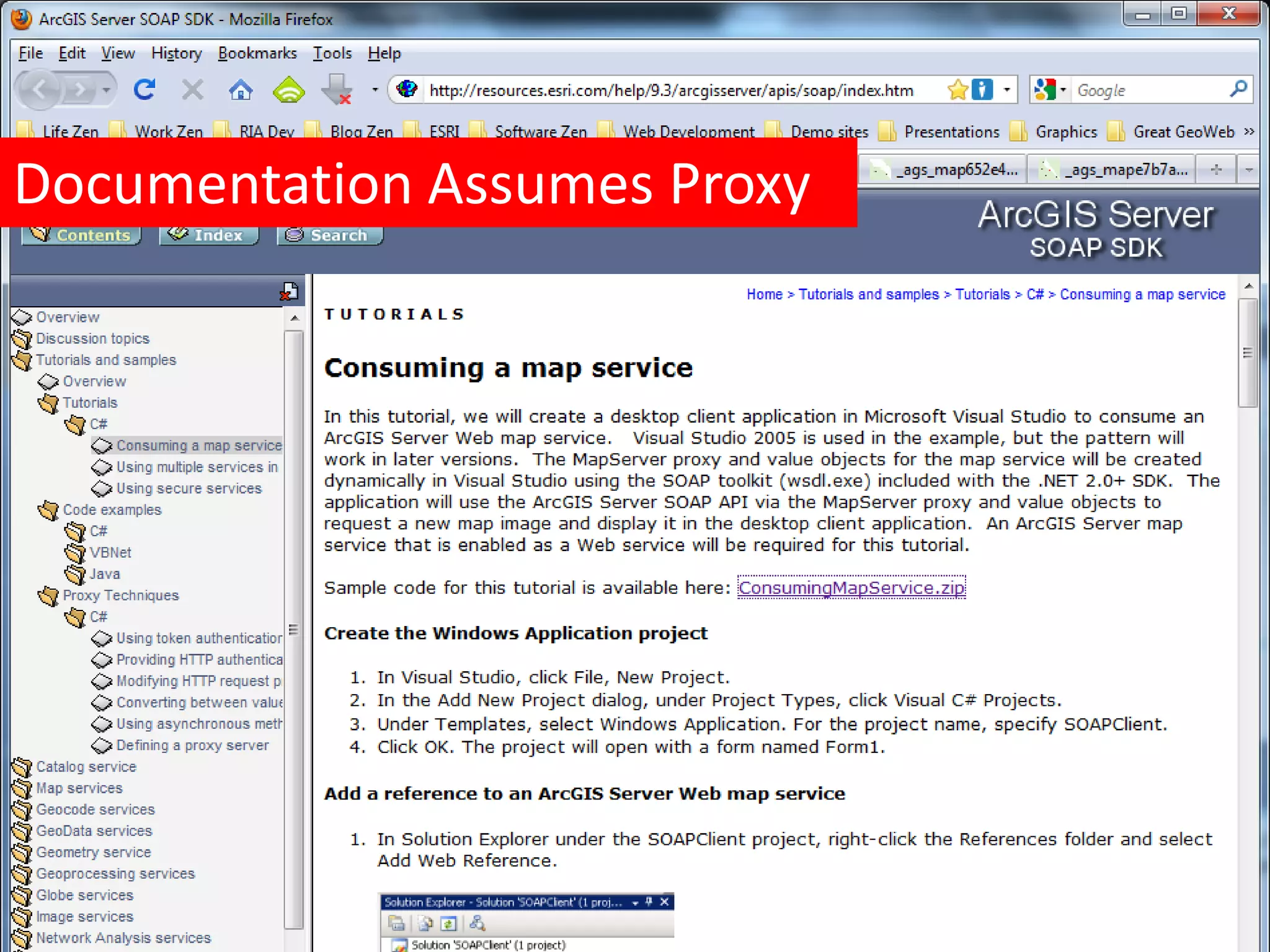Click the main page vertical scrollbar thumb
This screenshot has height=952, width=1270.
tap(1248, 353)
